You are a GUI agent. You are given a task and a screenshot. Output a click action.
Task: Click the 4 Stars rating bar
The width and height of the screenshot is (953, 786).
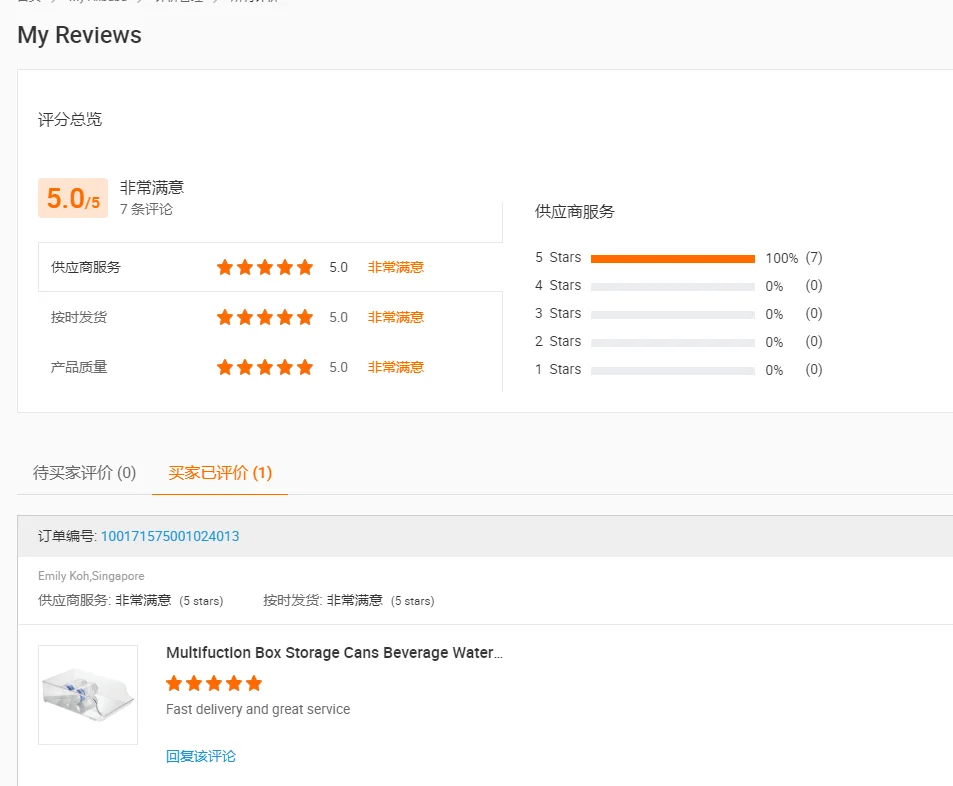pos(672,286)
